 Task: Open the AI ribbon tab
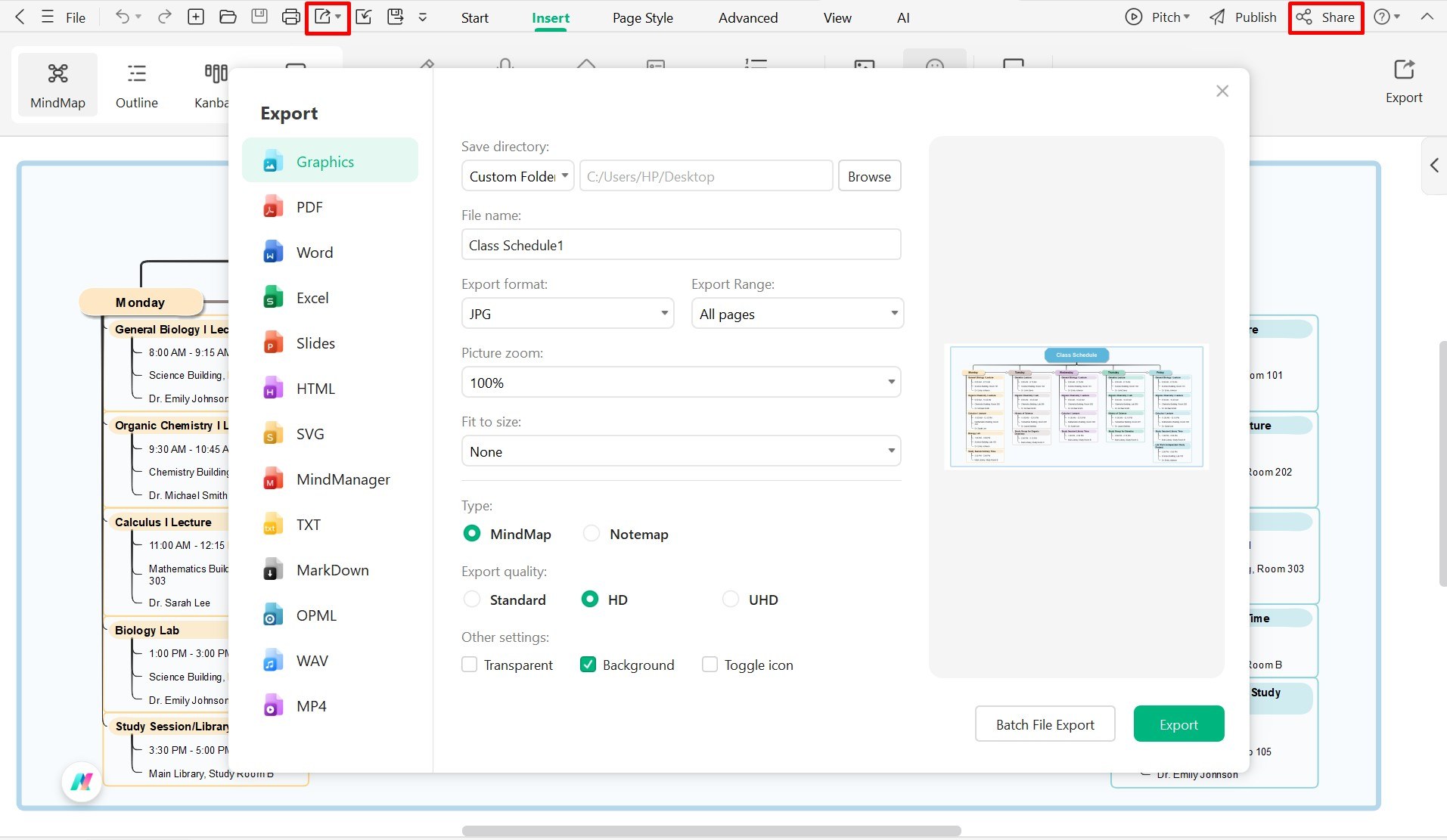pos(903,17)
